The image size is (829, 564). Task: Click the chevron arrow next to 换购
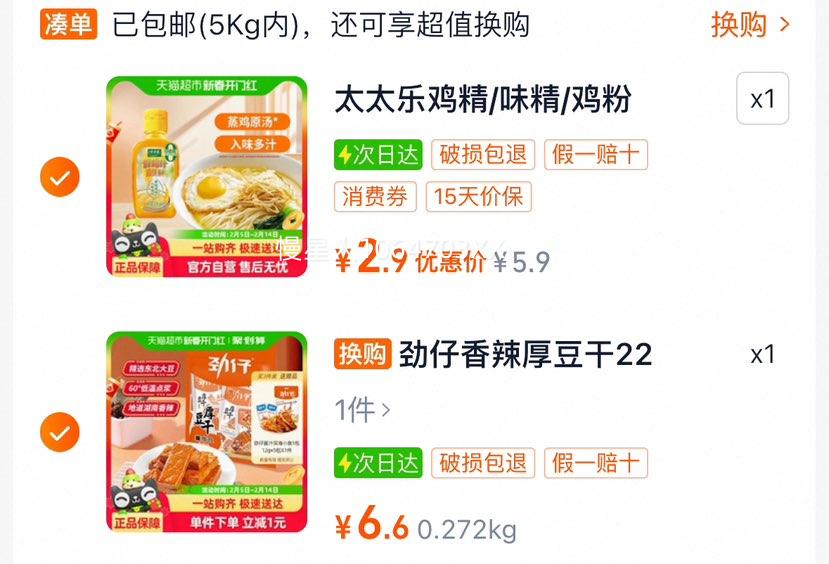coord(785,24)
